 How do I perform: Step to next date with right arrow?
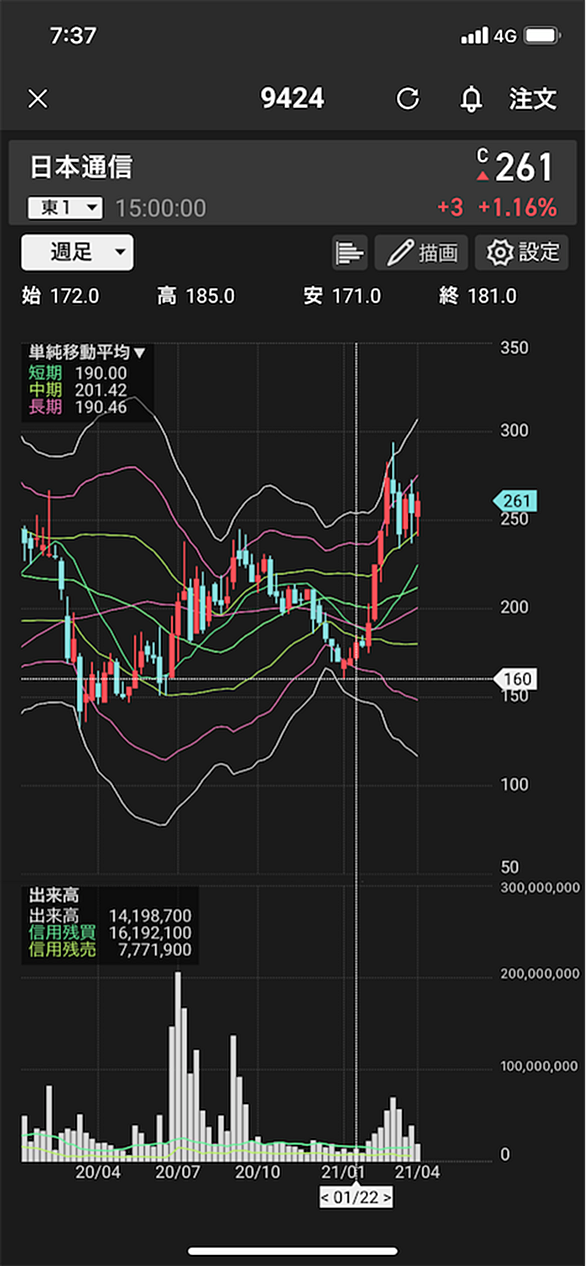coord(386,1198)
